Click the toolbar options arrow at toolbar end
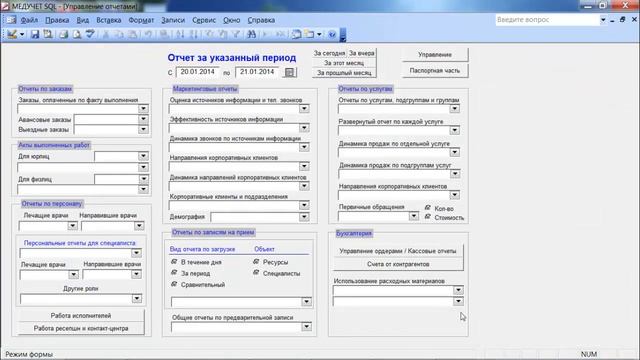Image resolution: width=640 pixels, height=360 pixels. point(343,36)
